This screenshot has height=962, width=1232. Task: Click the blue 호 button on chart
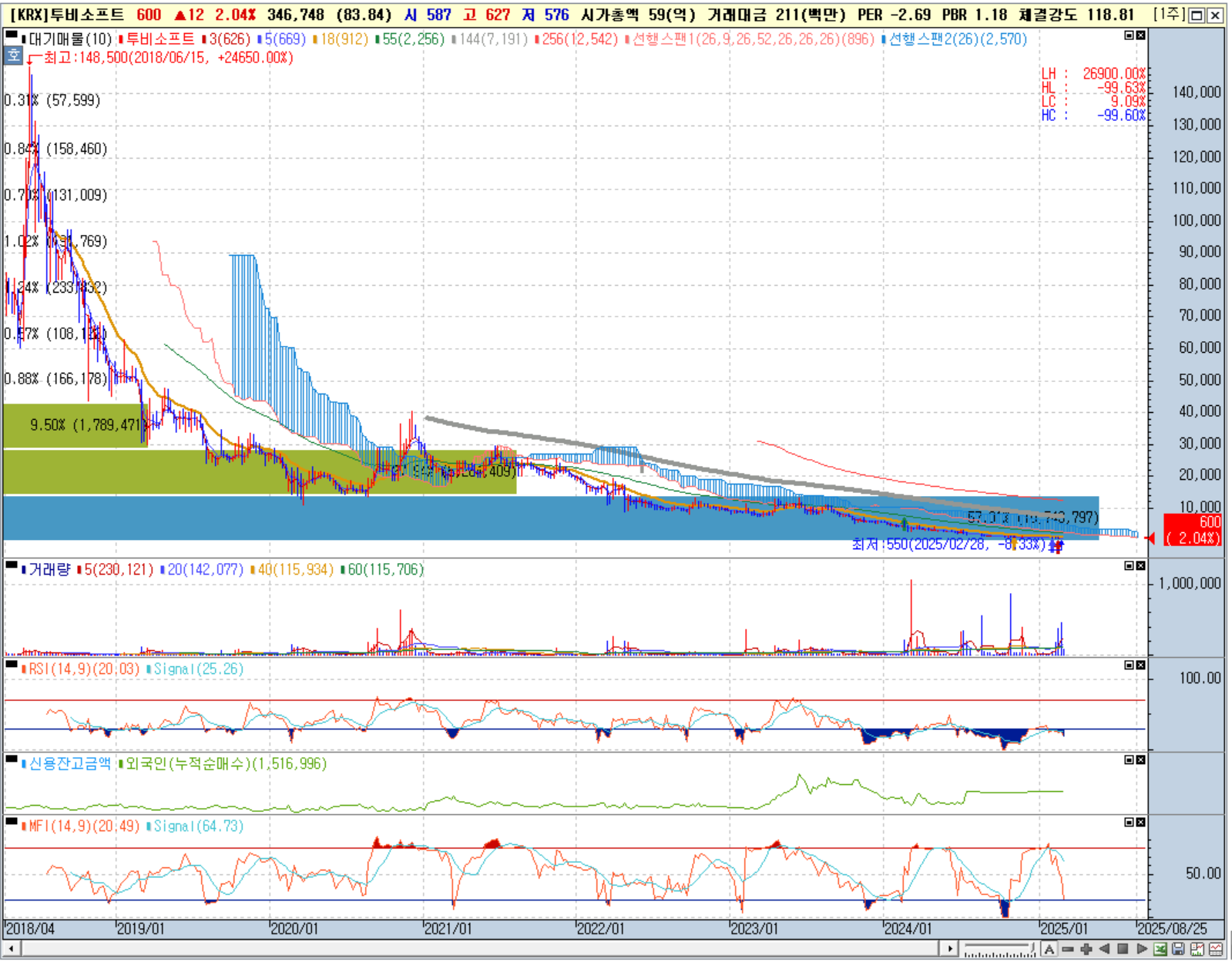pyautogui.click(x=13, y=55)
